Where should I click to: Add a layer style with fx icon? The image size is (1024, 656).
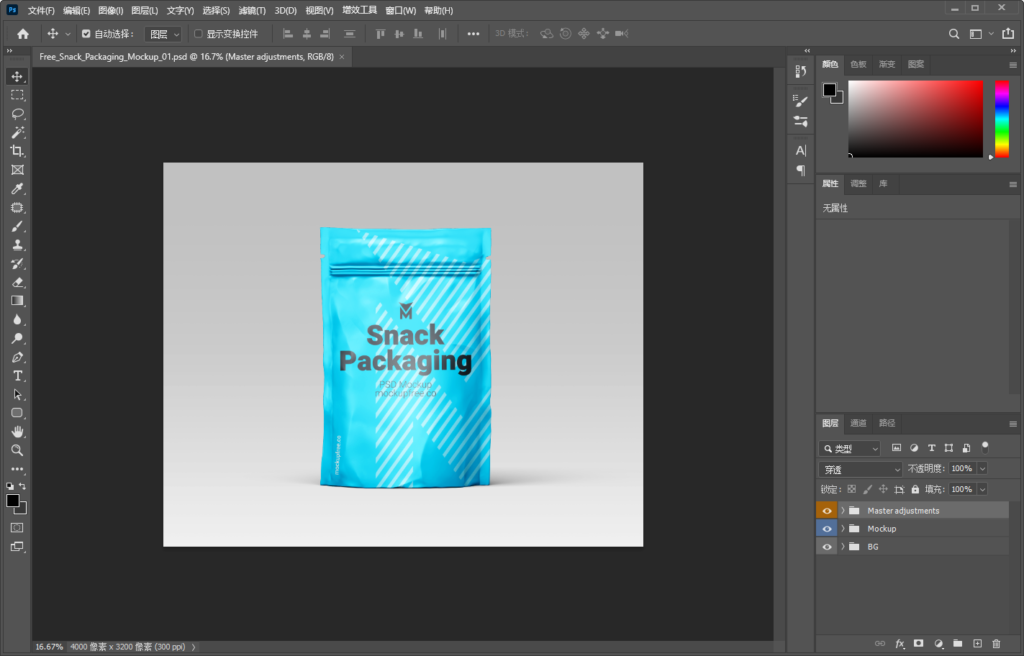(899, 644)
